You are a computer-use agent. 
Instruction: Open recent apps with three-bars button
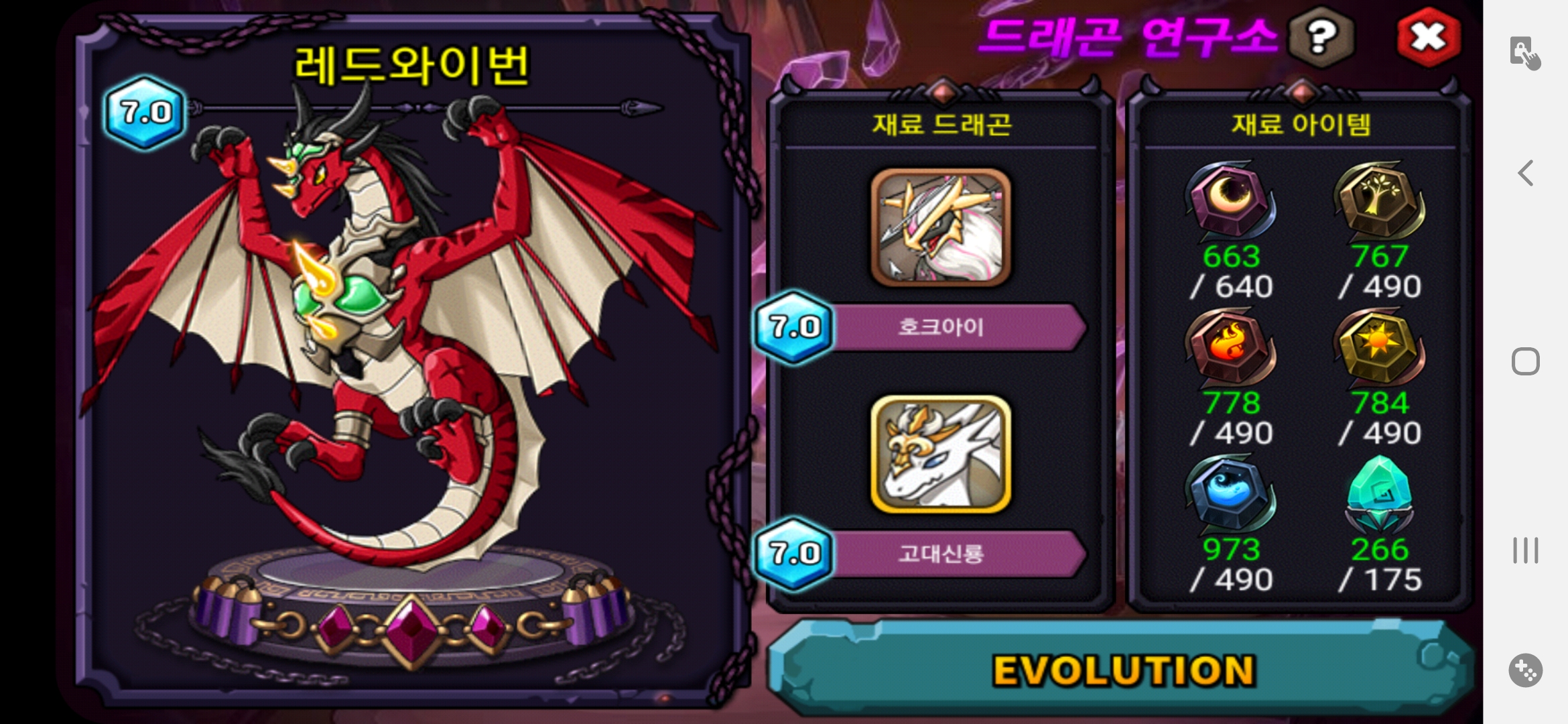pos(1525,550)
